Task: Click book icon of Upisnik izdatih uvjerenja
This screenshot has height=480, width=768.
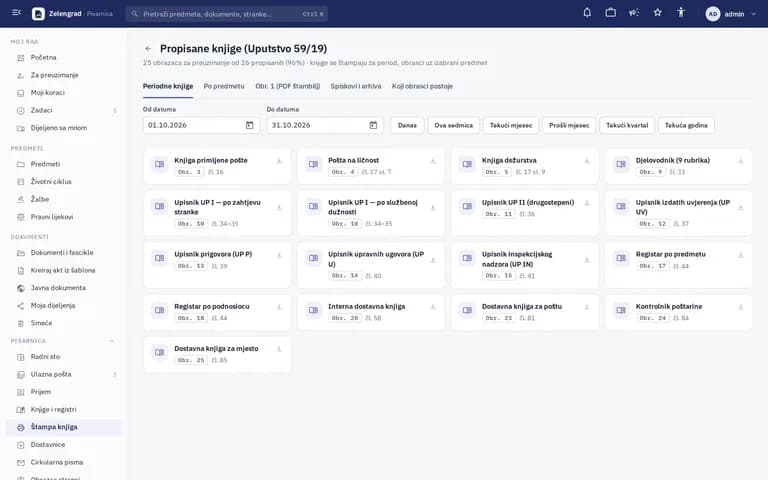Action: point(621,206)
